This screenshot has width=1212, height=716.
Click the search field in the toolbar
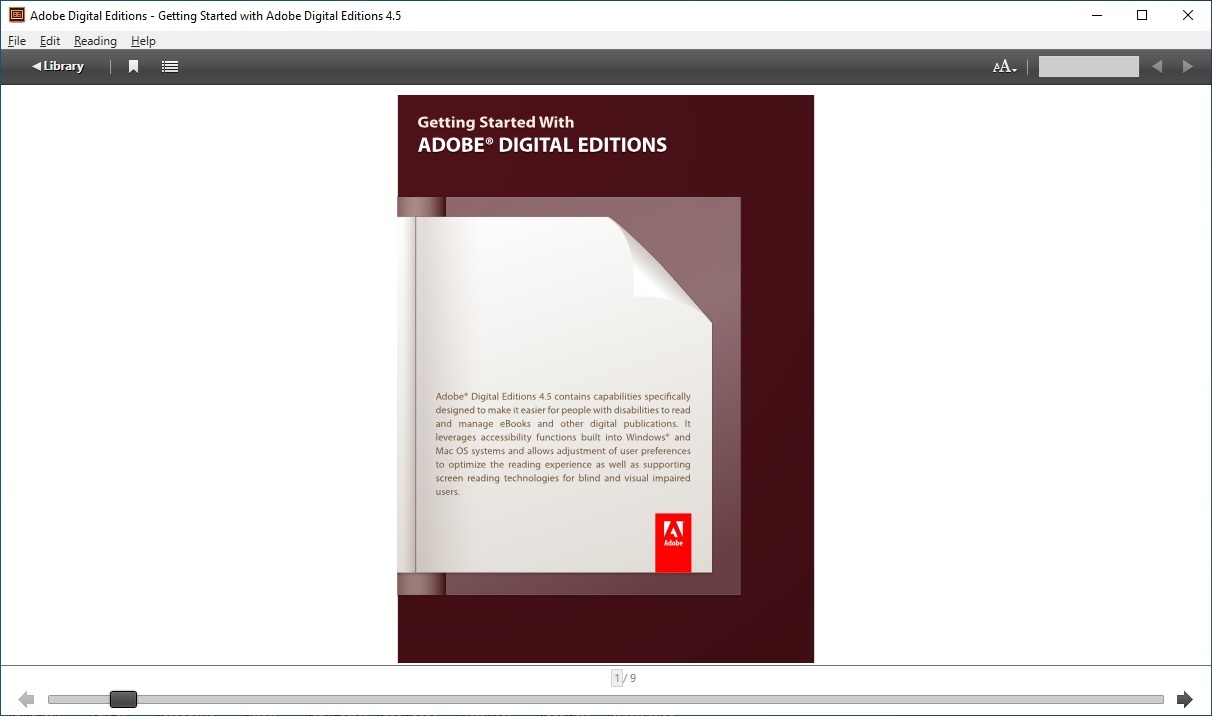click(x=1088, y=67)
